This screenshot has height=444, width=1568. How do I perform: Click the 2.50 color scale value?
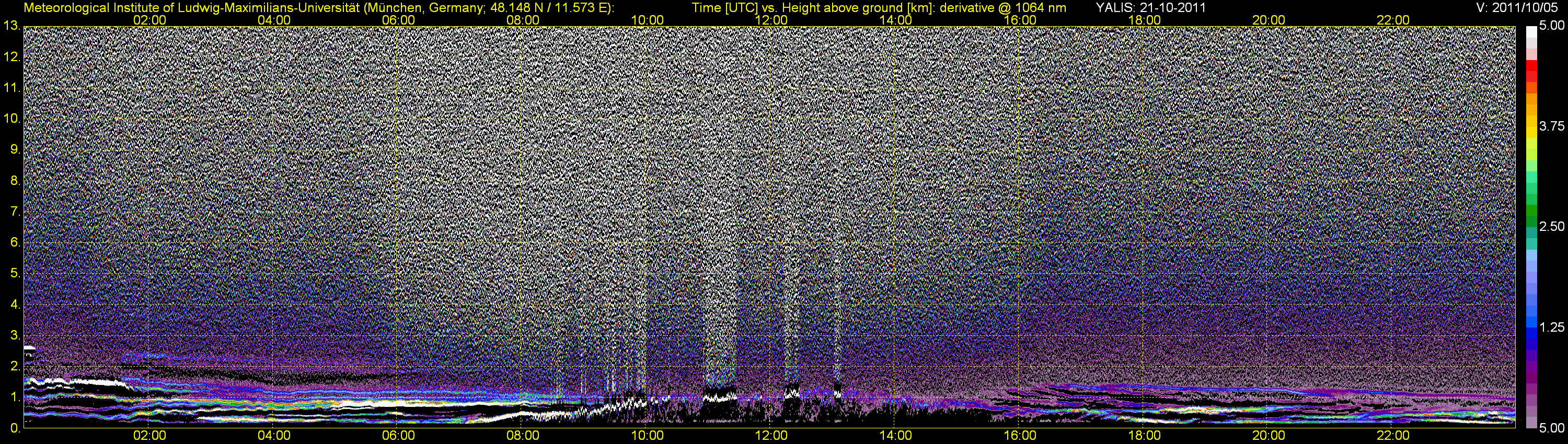click(1552, 226)
